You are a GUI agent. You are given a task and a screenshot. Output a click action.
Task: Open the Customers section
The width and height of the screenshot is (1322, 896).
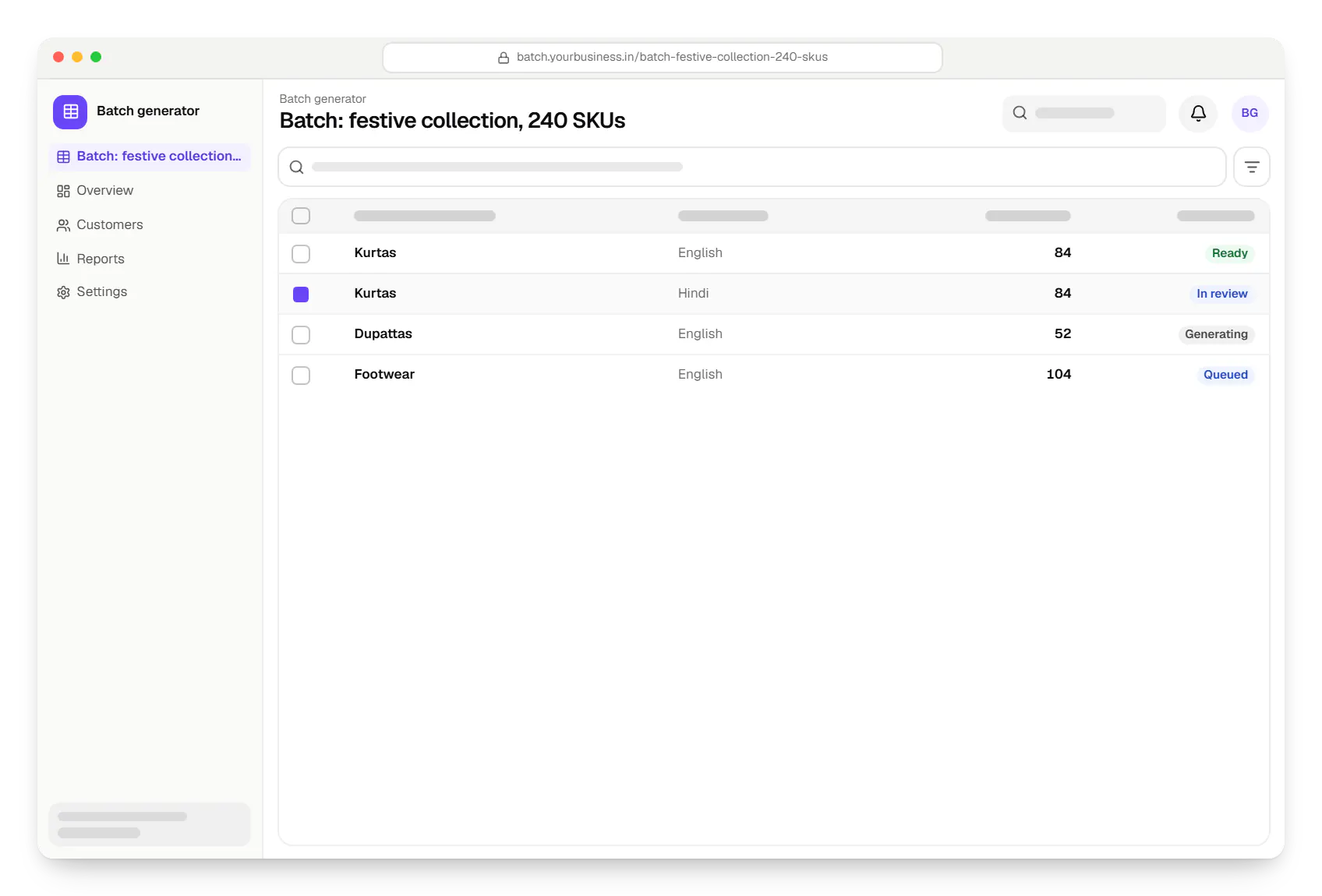pos(150,225)
